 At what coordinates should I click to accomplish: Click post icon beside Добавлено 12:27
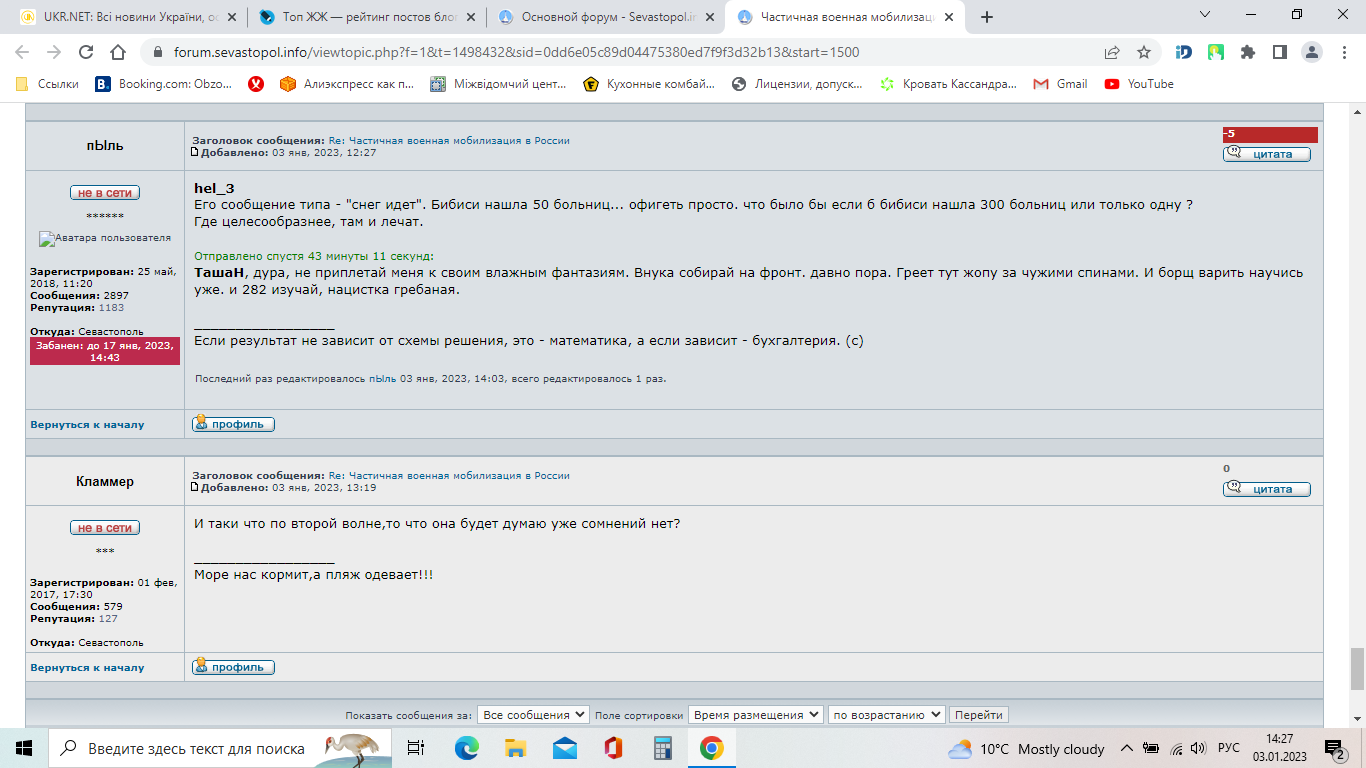tap(195, 153)
